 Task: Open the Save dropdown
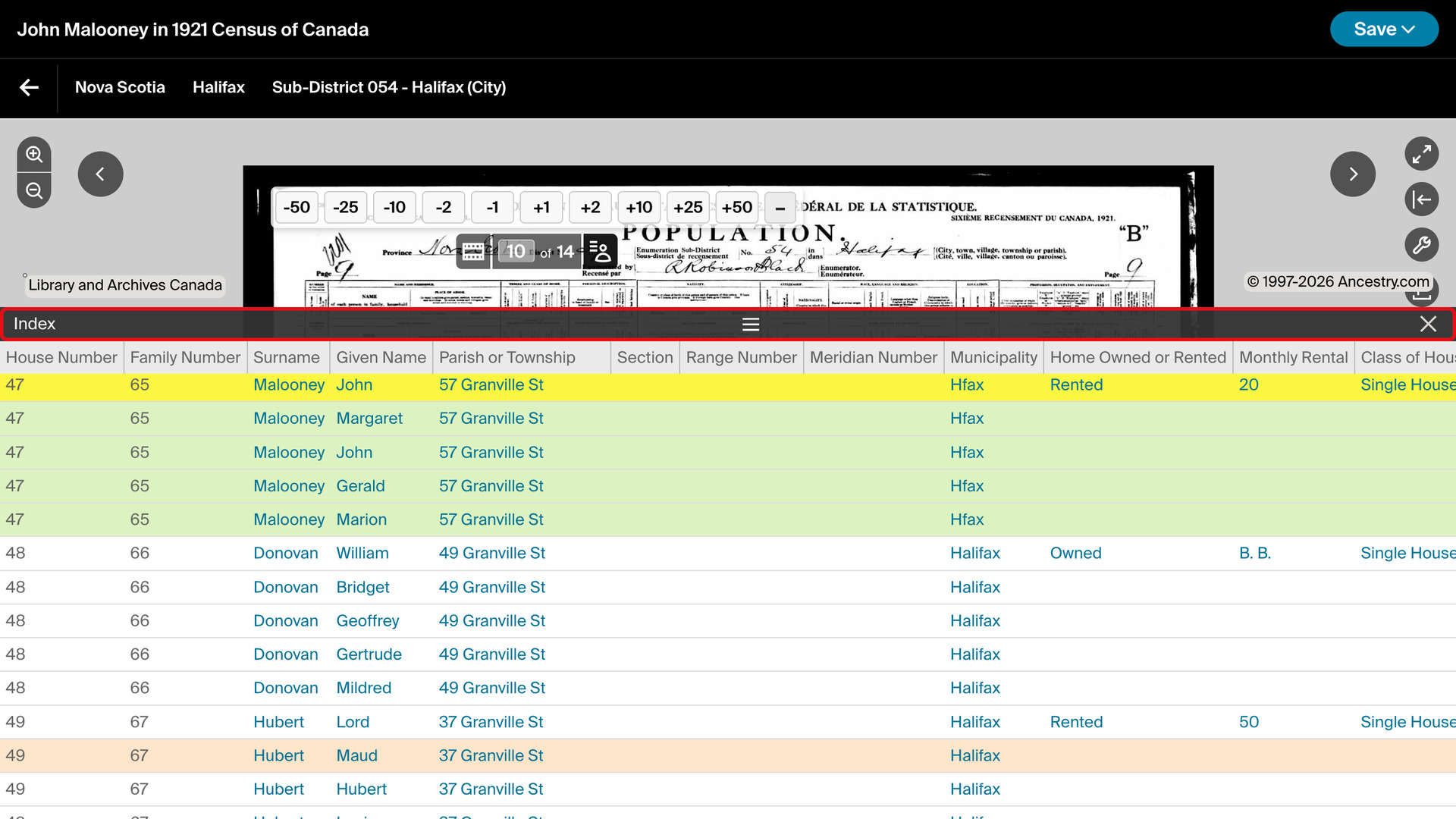click(x=1384, y=29)
